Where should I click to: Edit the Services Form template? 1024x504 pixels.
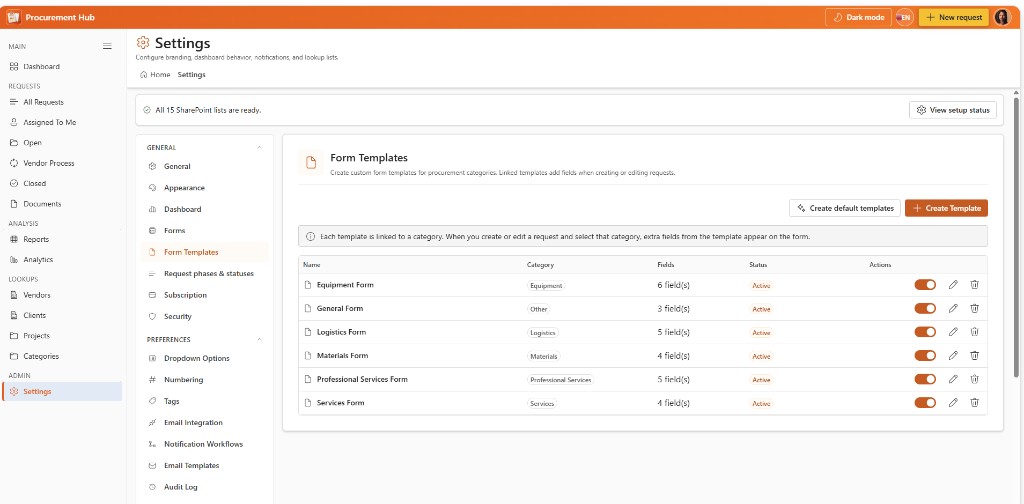pos(953,402)
